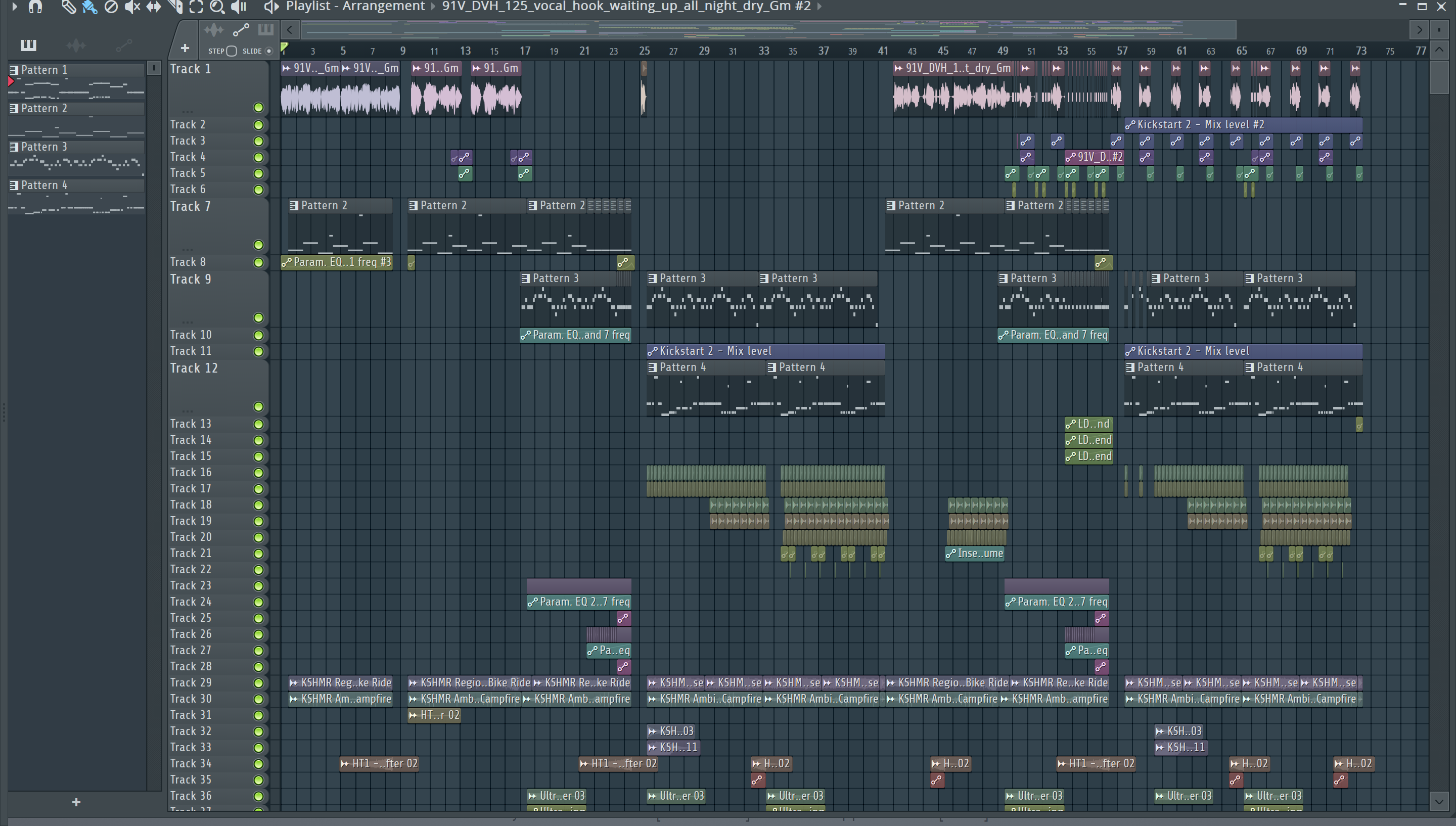The image size is (1456, 826).
Task: Select the Mute tool
Action: point(132,7)
